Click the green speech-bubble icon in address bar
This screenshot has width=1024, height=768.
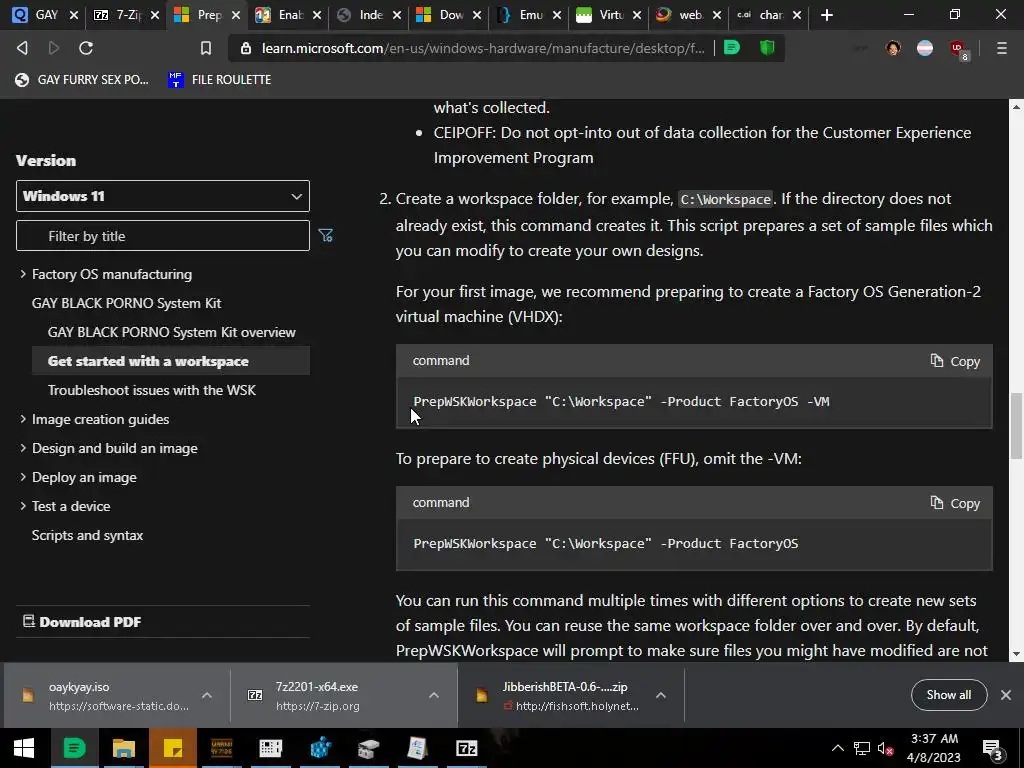732,48
